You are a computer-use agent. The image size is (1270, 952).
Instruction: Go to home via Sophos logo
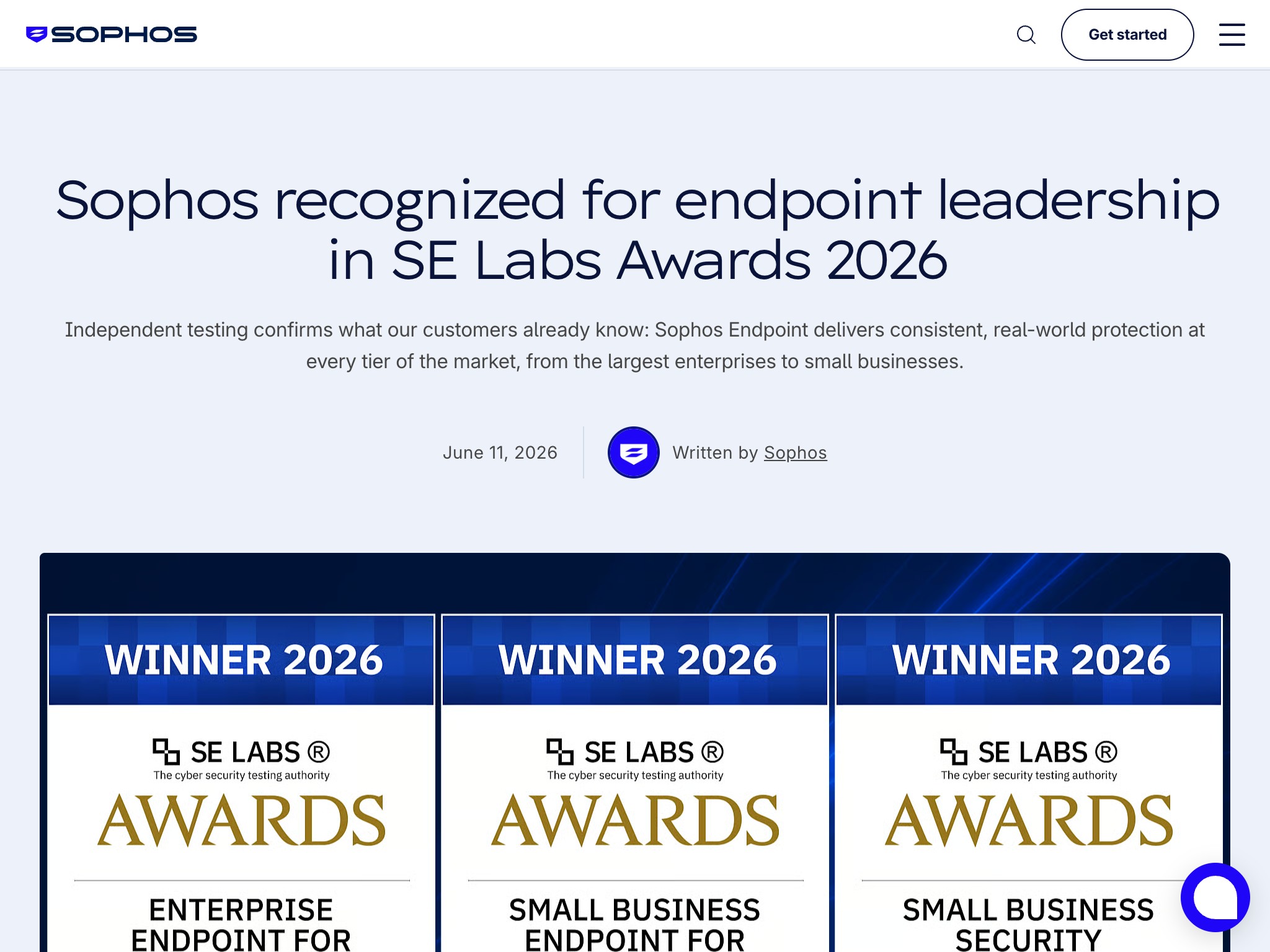(x=112, y=34)
